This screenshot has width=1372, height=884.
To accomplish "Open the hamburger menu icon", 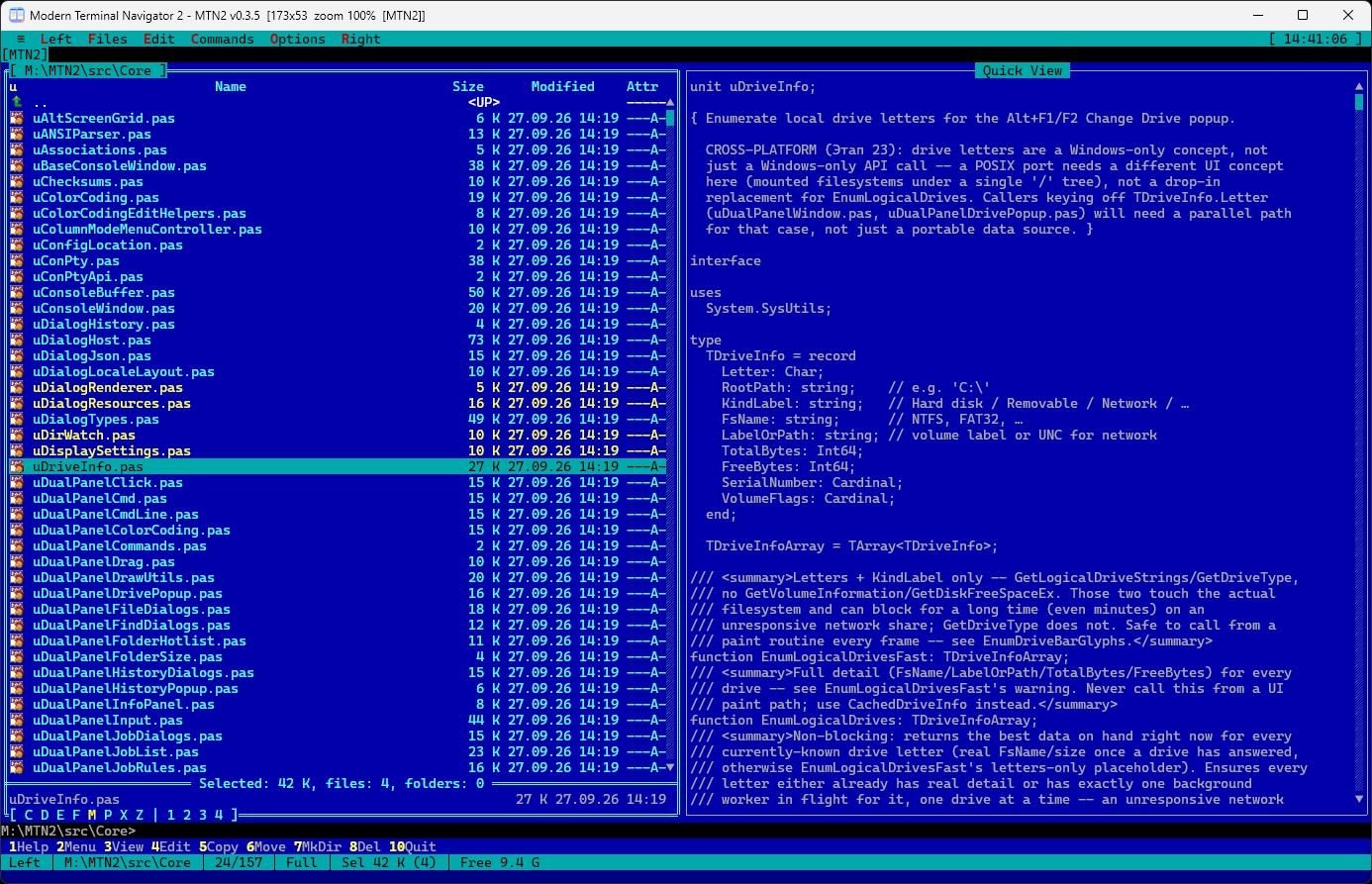I will [20, 39].
